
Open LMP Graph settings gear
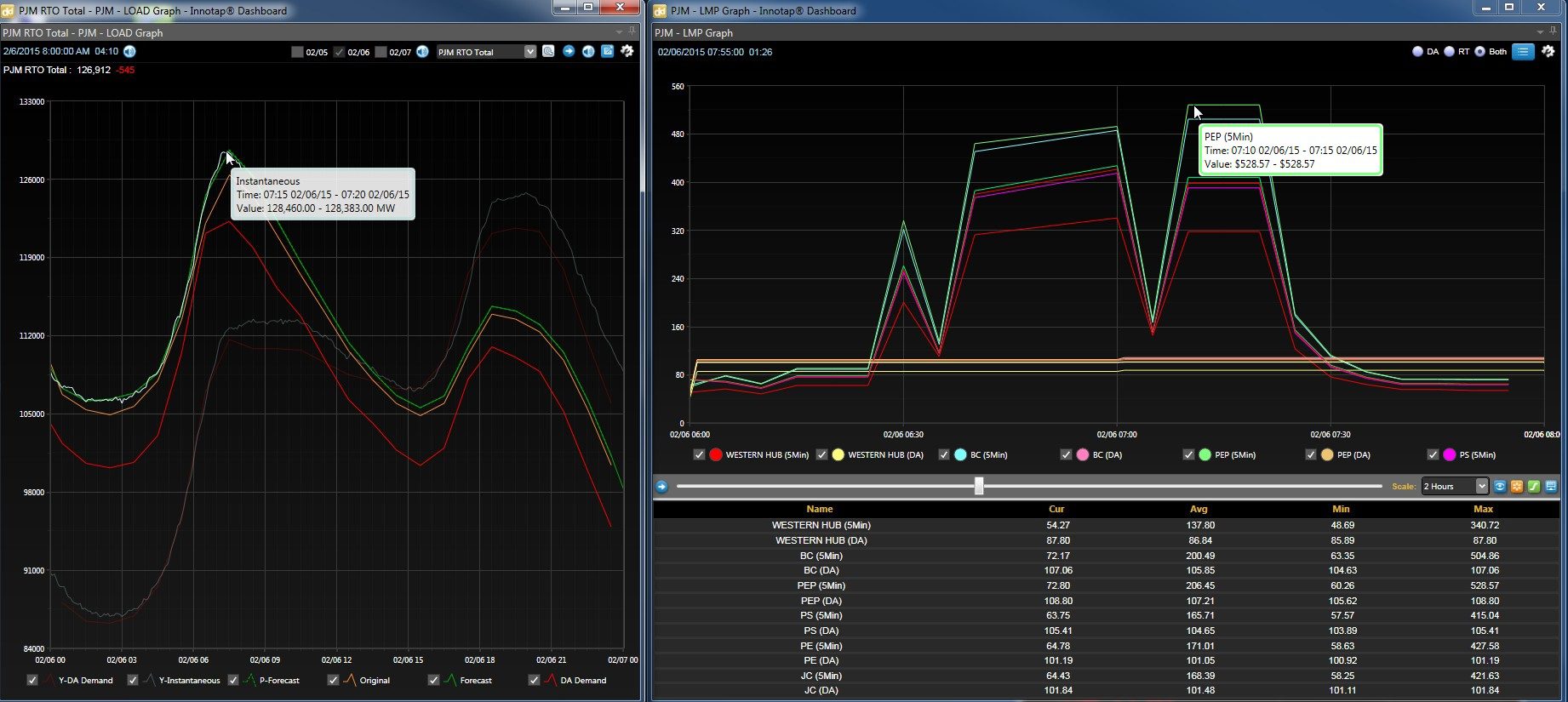point(1548,52)
